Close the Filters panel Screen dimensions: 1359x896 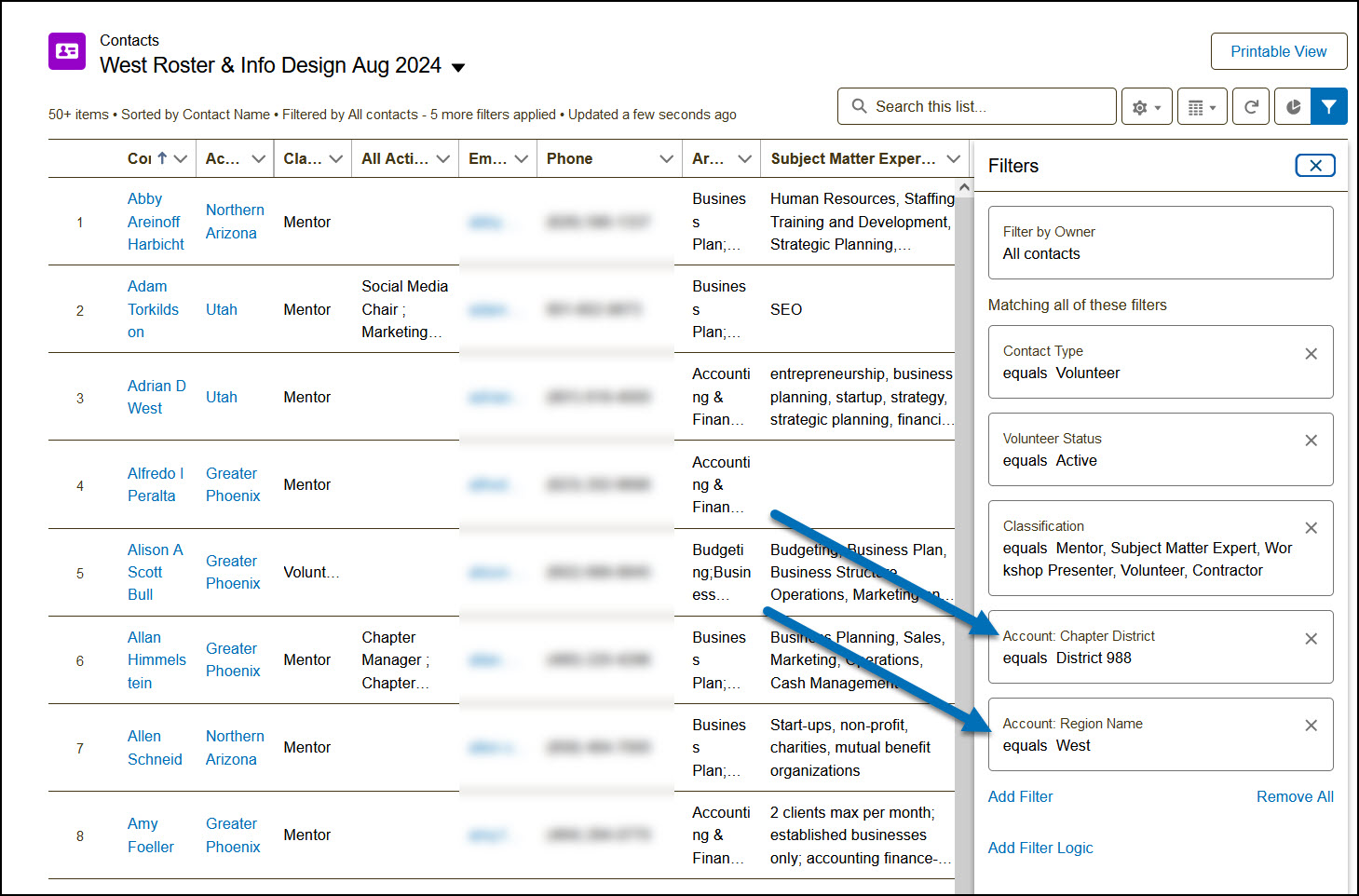pos(1314,166)
